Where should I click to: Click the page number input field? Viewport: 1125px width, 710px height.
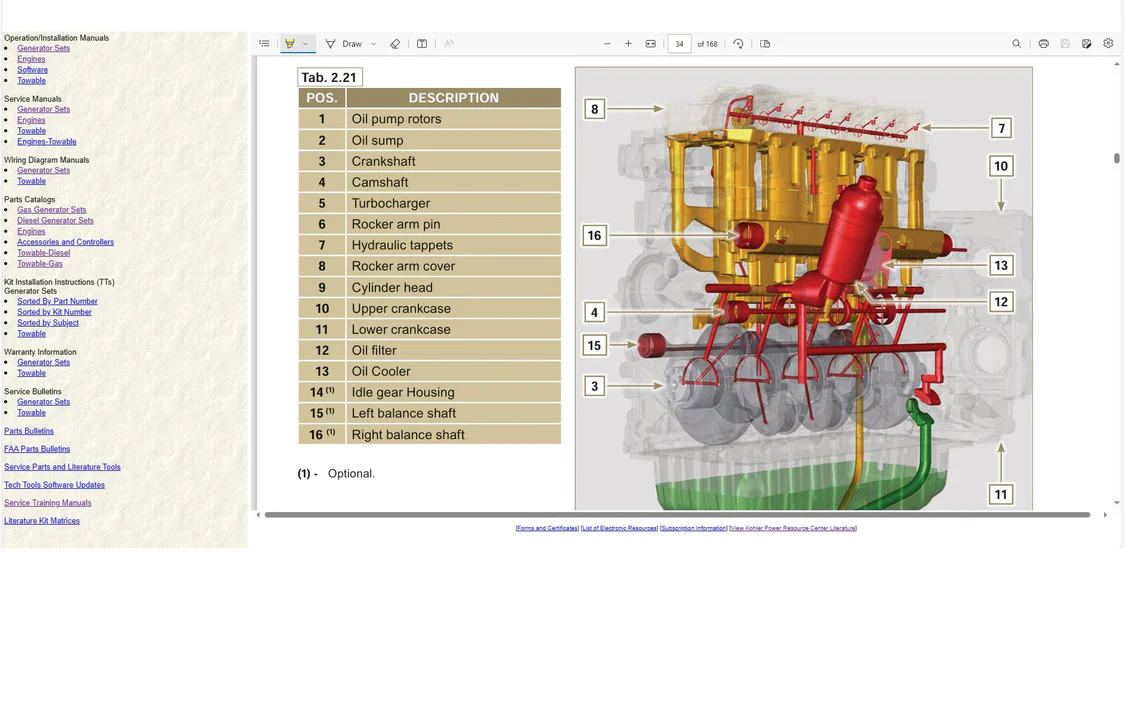pyautogui.click(x=679, y=44)
